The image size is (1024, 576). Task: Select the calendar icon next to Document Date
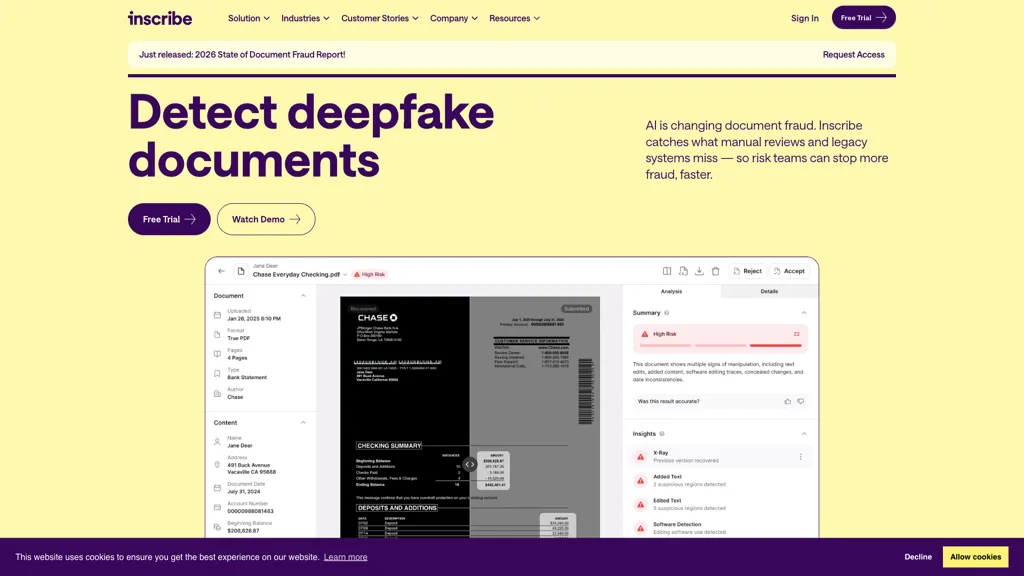217,488
